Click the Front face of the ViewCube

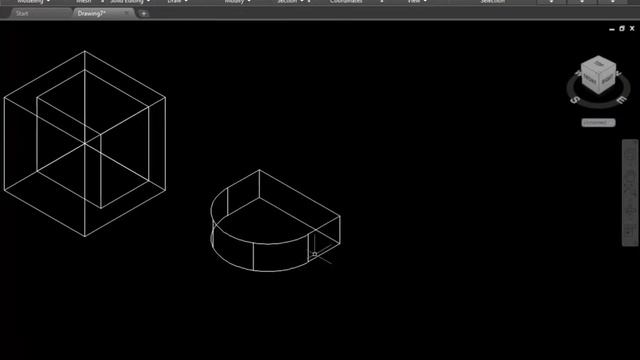click(589, 79)
